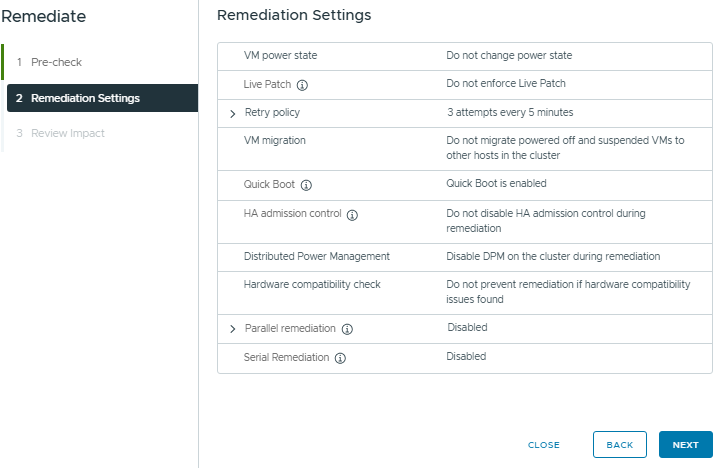724x468 pixels.
Task: Go to Pre-check step
Action: click(56, 62)
